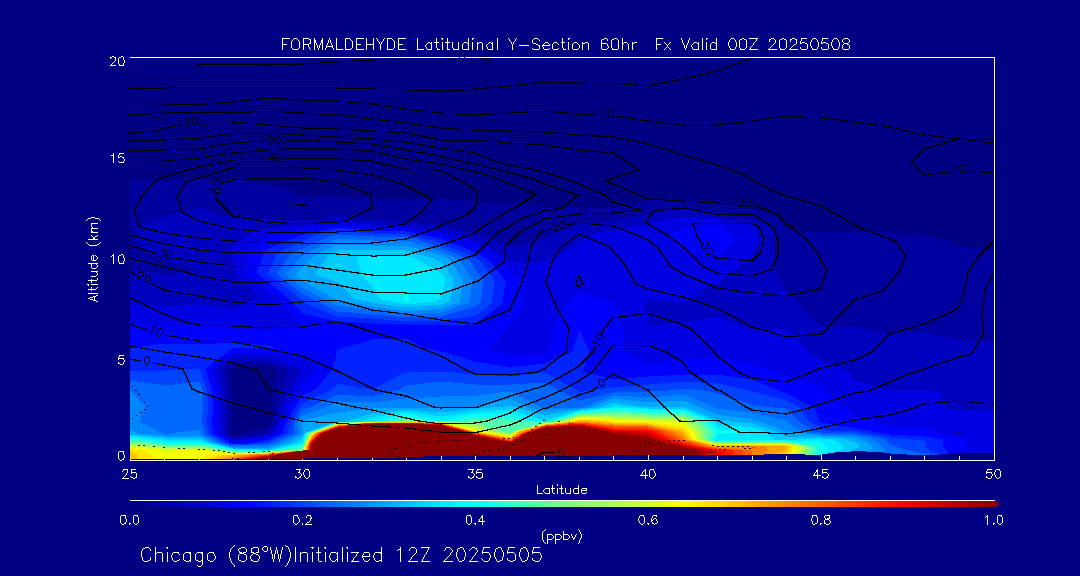Click the 1.0 color scale label
The width and height of the screenshot is (1080, 576).
993,520
